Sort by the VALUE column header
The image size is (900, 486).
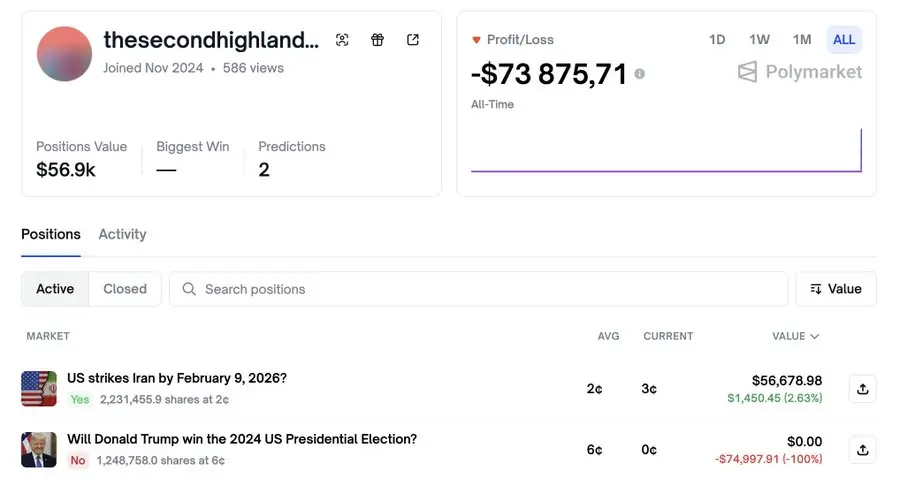pyautogui.click(x=795, y=336)
